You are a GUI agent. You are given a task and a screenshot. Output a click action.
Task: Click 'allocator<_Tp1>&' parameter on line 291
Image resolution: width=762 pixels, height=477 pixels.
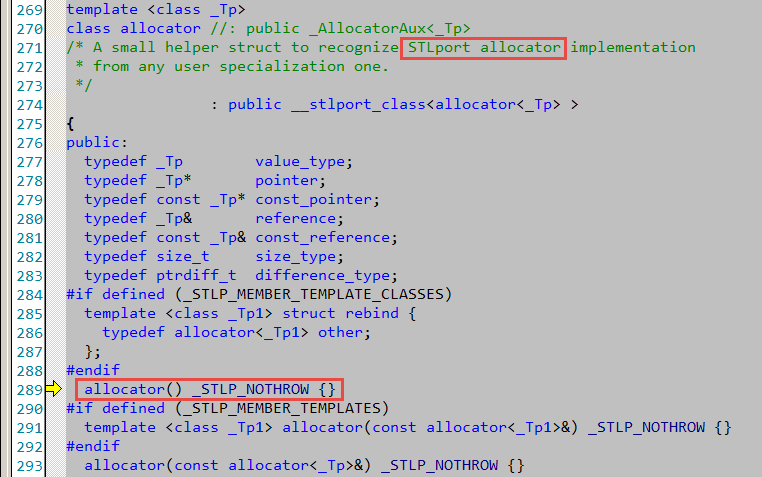click(x=498, y=427)
